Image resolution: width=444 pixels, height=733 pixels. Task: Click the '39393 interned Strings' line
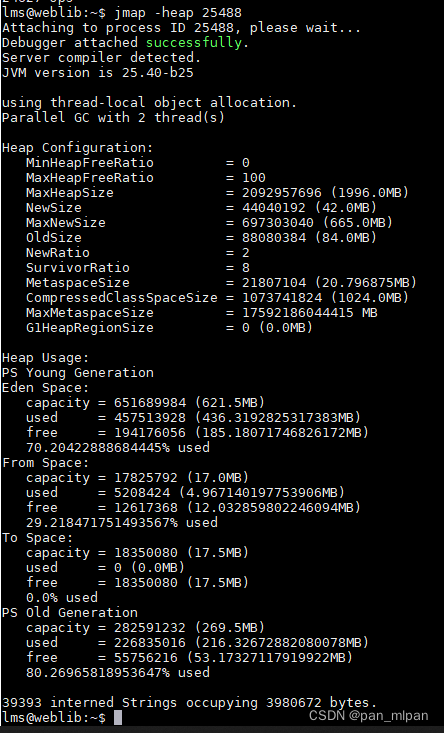click(189, 703)
